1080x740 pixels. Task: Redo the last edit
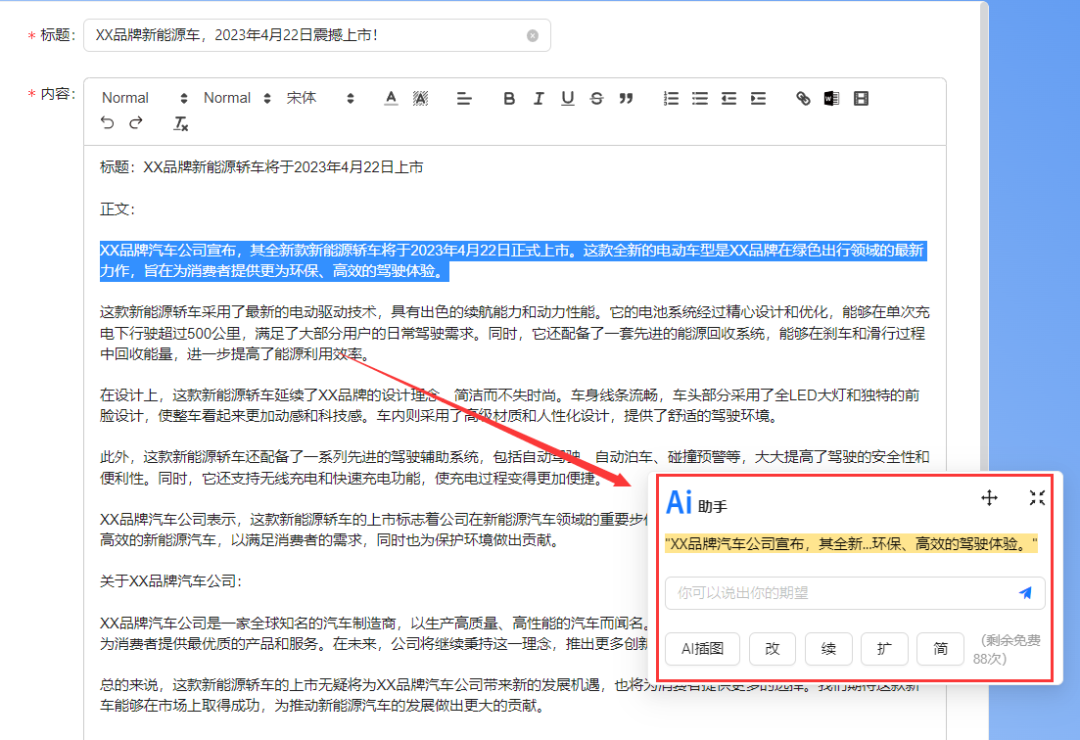(136, 123)
